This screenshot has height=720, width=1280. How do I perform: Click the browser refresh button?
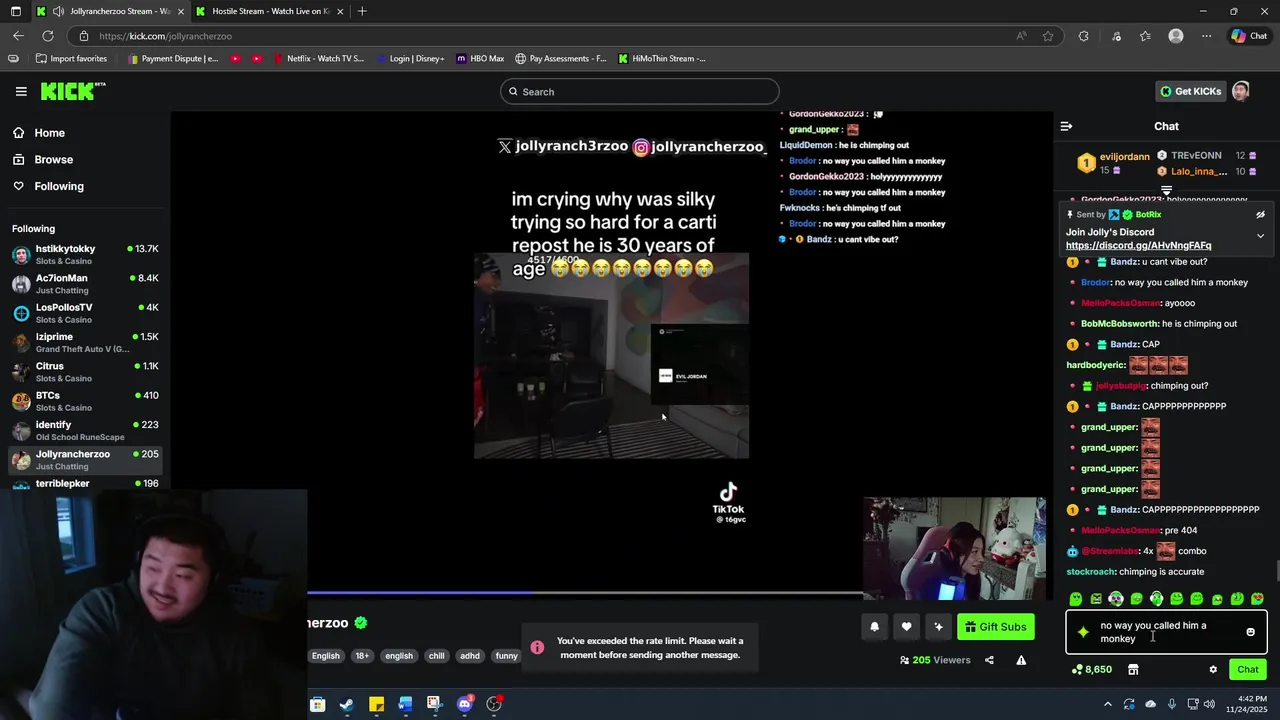[47, 36]
